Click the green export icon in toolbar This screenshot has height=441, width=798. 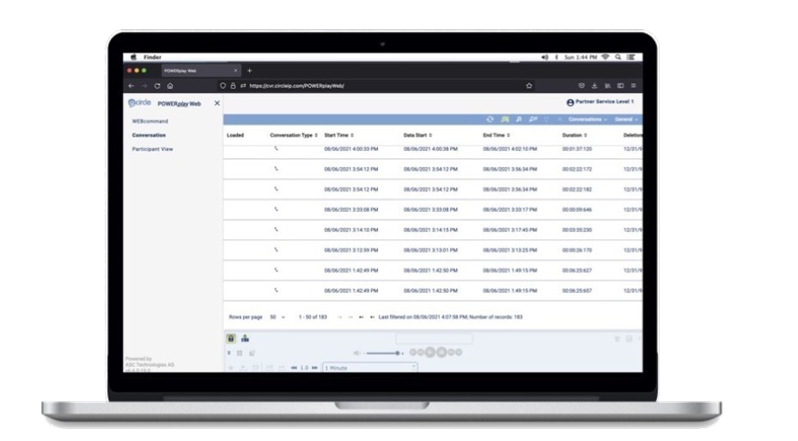[x=504, y=119]
